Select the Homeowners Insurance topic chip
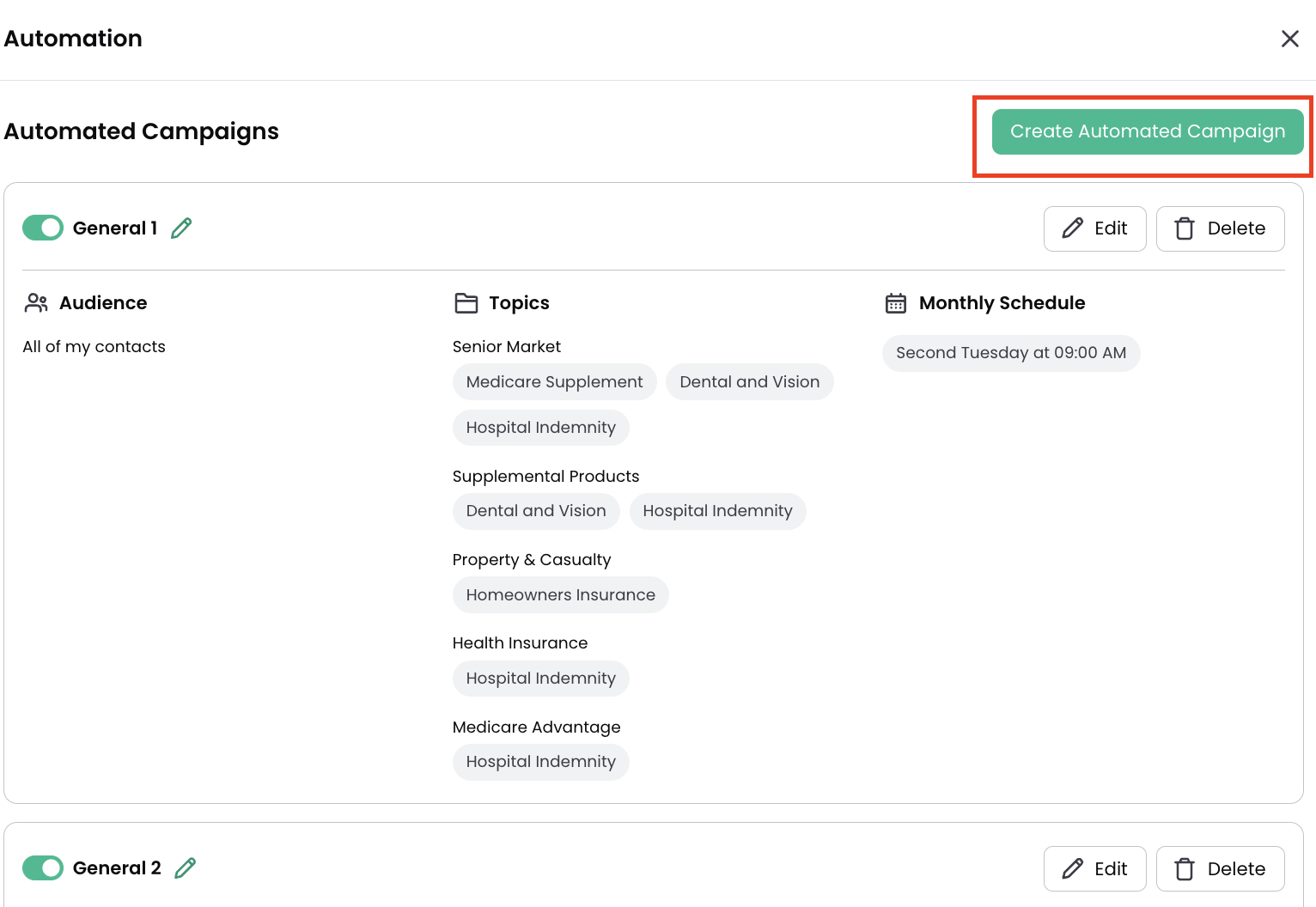This screenshot has height=907, width=1316. pyautogui.click(x=560, y=595)
